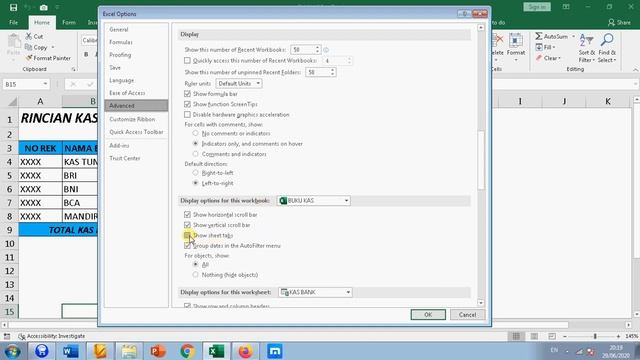This screenshot has width=640, height=360.
Task: Open the BUKU KAS workbook dropdown
Action: 313,200
